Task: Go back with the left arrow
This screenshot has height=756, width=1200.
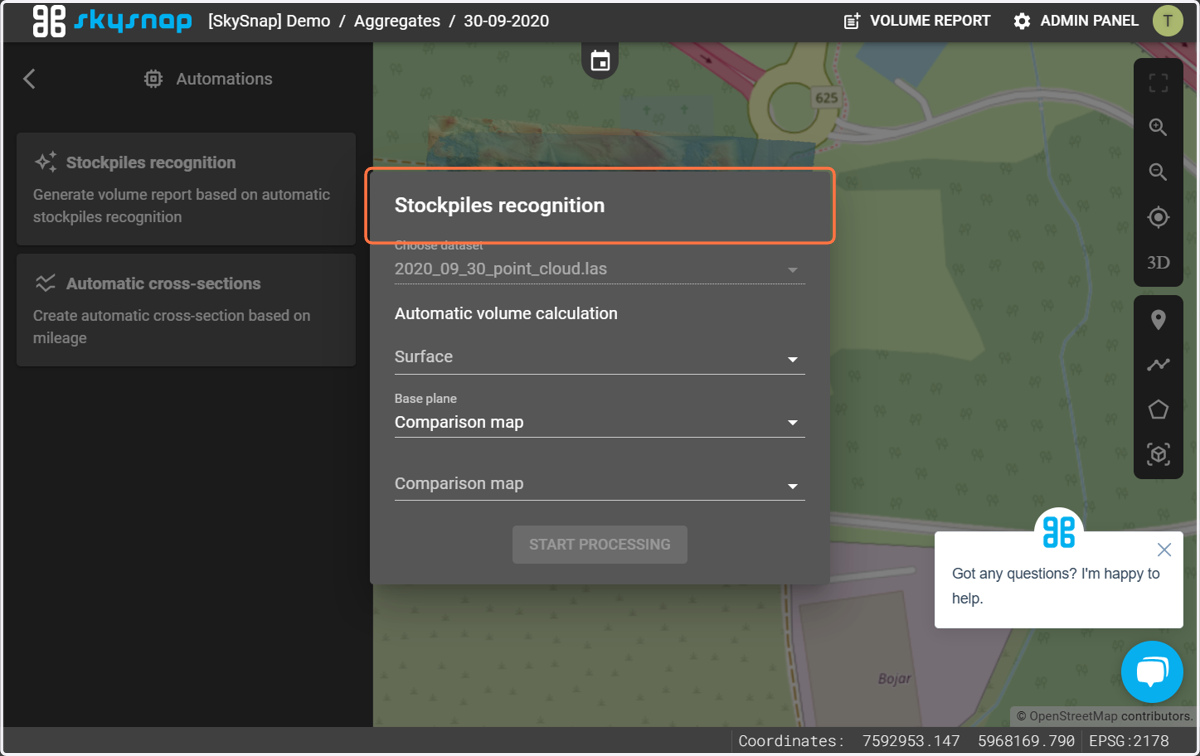Action: click(29, 79)
